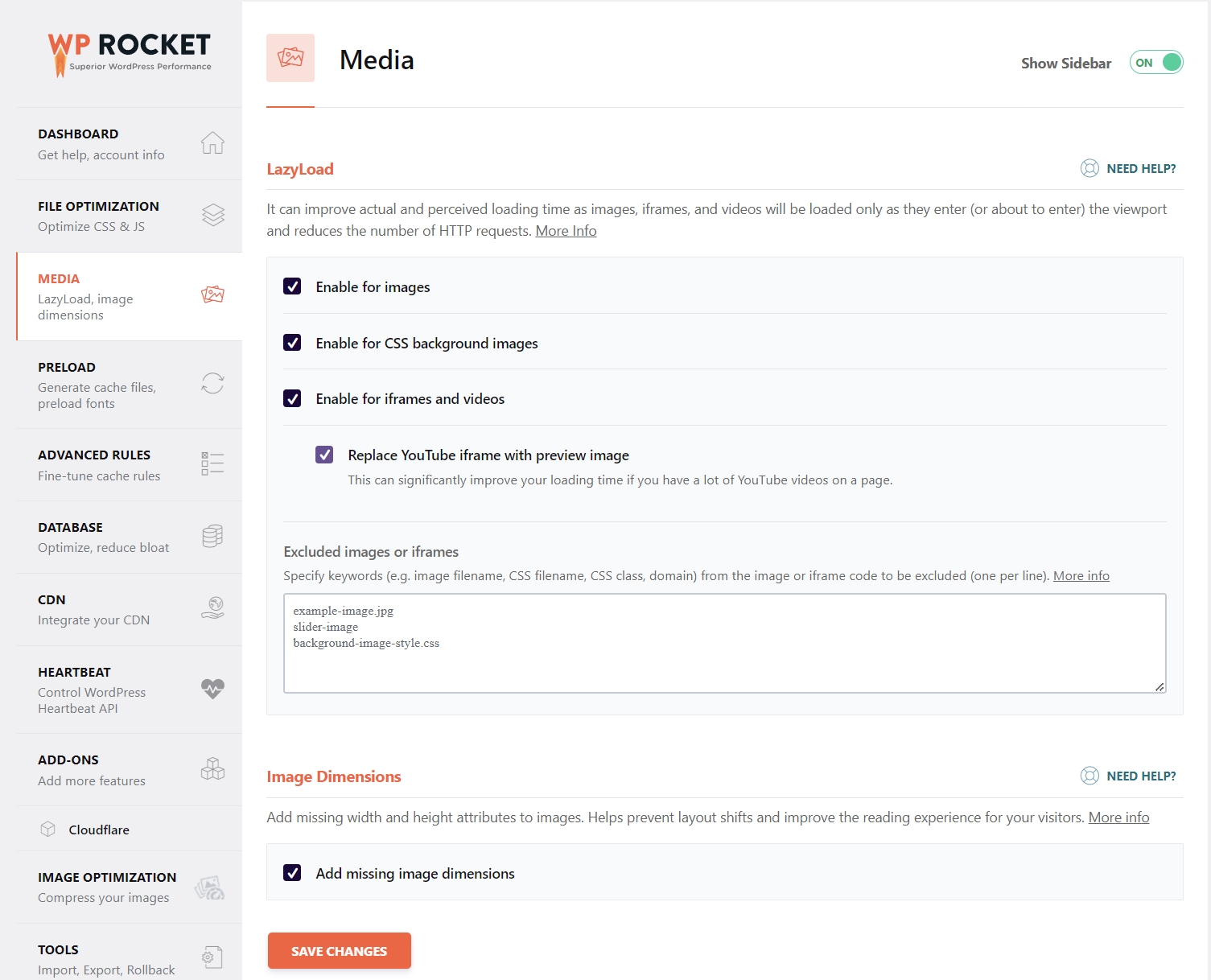The width and height of the screenshot is (1211, 980).
Task: Open Image Optimization section
Action: tap(130, 887)
